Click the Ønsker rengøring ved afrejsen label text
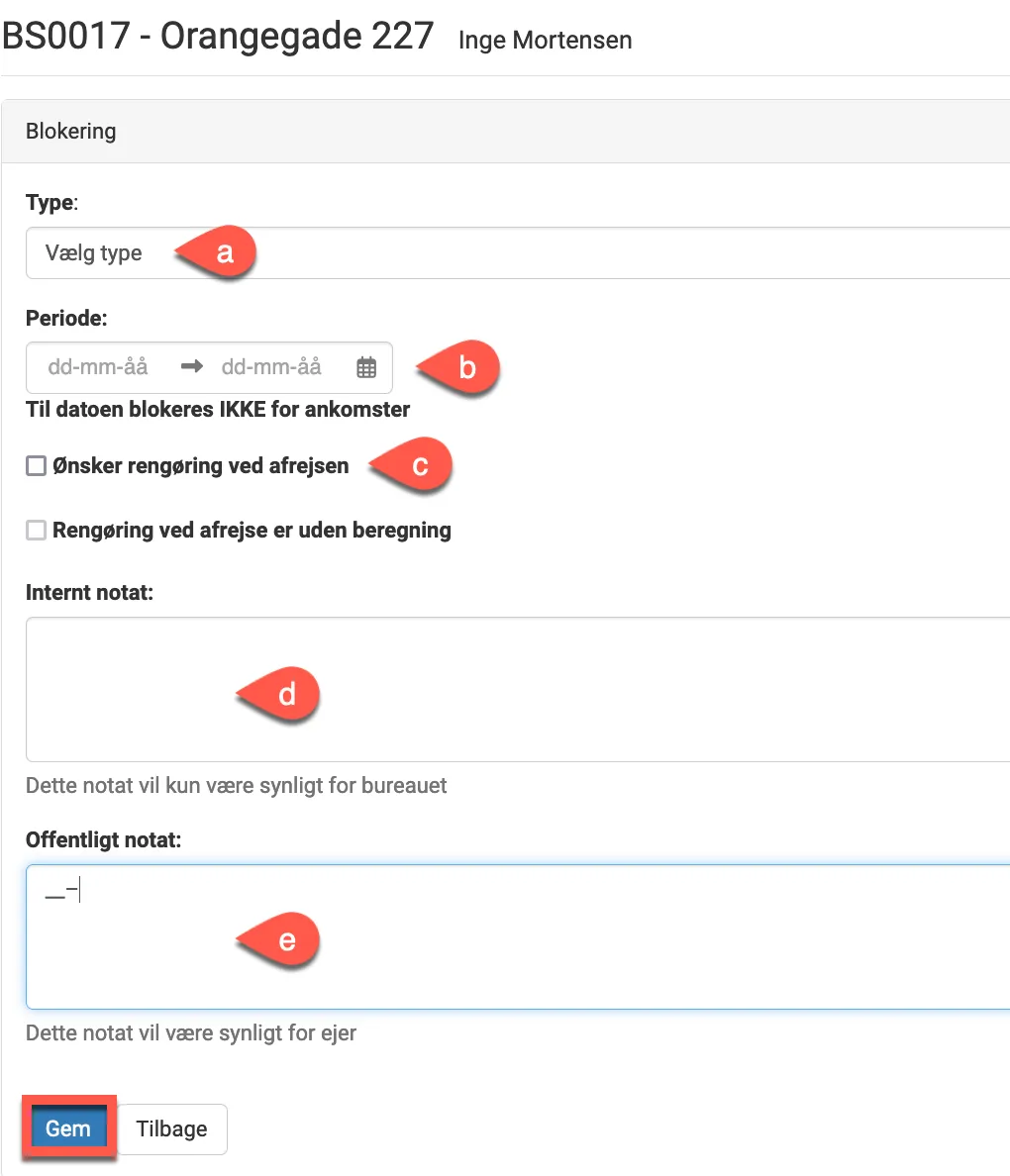The height and width of the screenshot is (1176, 1010). point(200,466)
